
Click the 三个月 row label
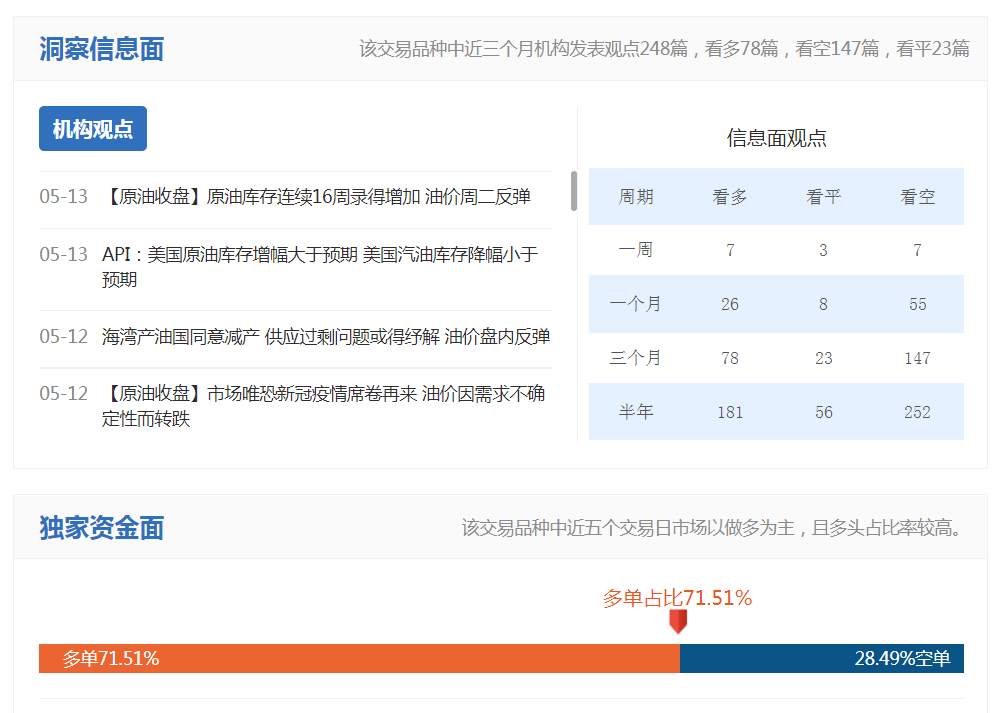tap(636, 358)
